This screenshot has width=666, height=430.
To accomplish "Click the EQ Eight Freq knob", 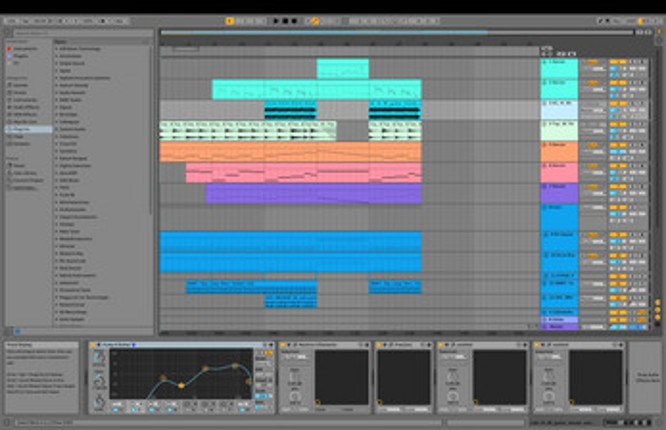I will [x=99, y=357].
